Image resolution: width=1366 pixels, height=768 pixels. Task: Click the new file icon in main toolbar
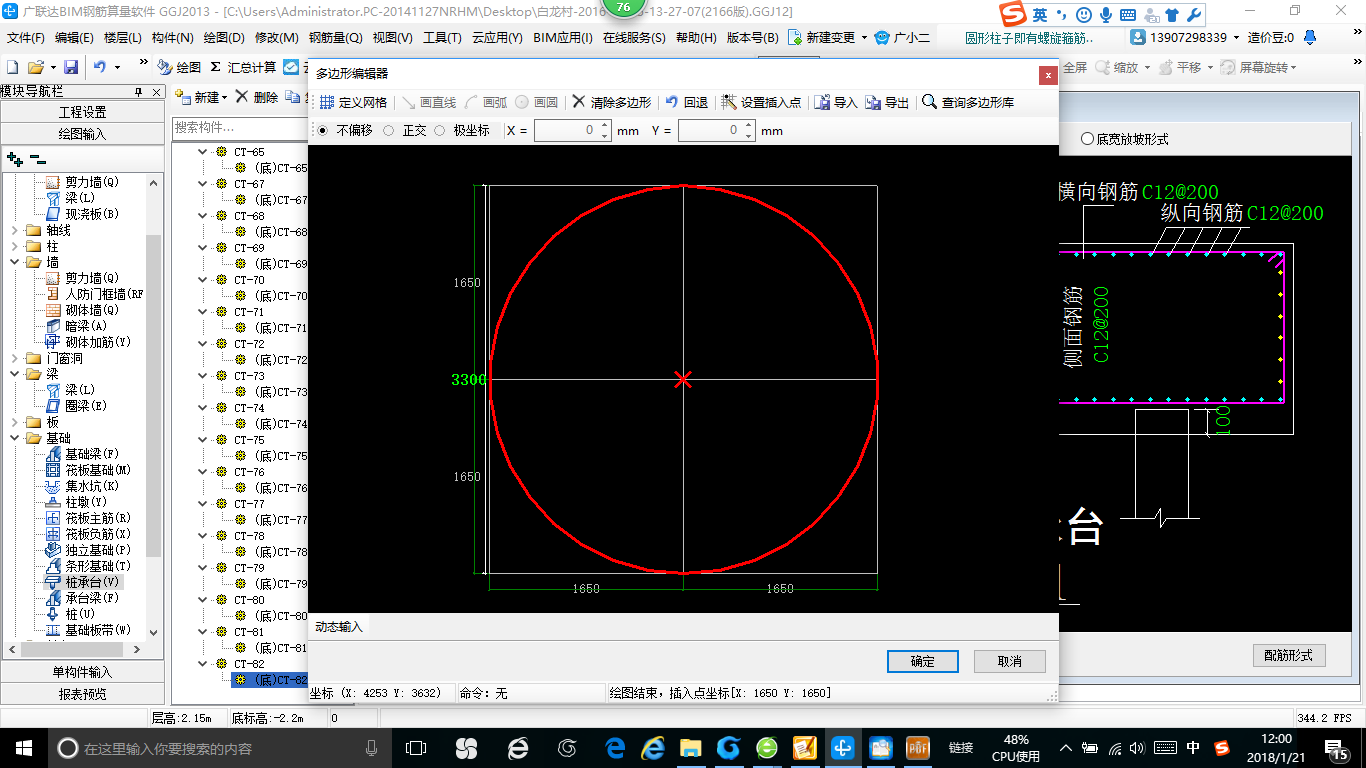12,67
